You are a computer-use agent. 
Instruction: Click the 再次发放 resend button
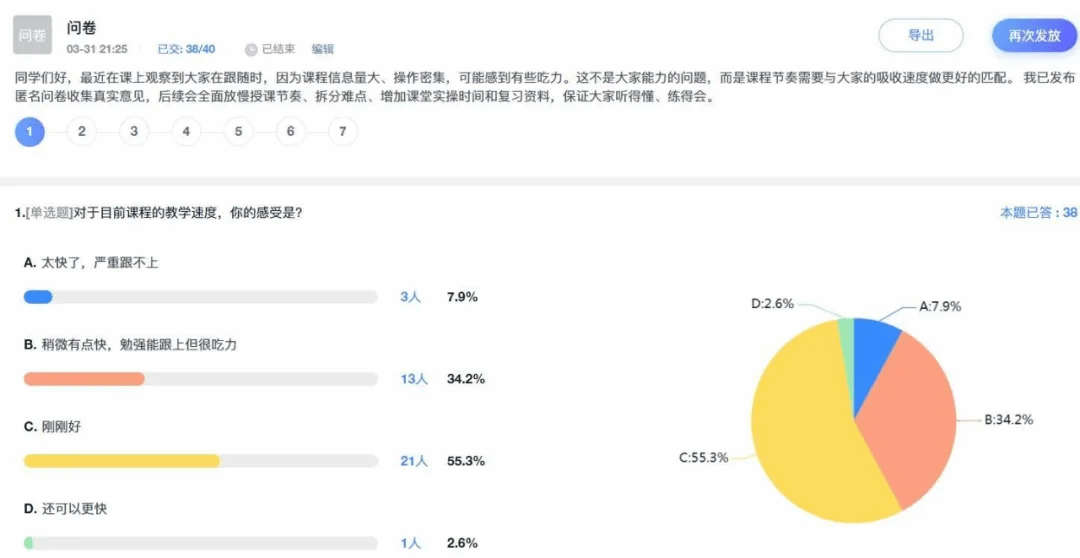pos(1035,36)
